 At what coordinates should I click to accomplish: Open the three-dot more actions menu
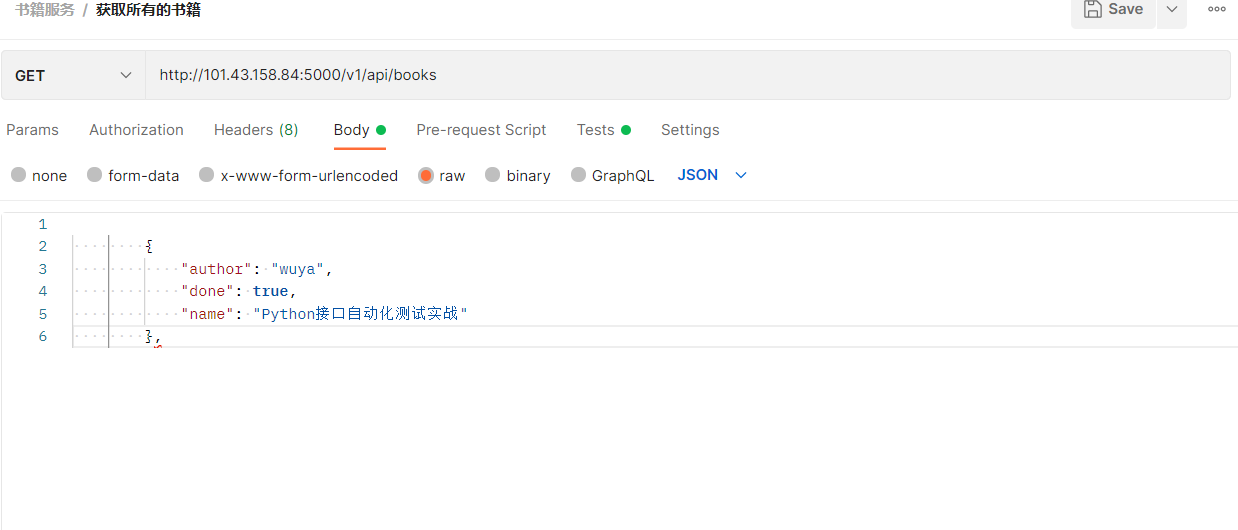pyautogui.click(x=1217, y=10)
